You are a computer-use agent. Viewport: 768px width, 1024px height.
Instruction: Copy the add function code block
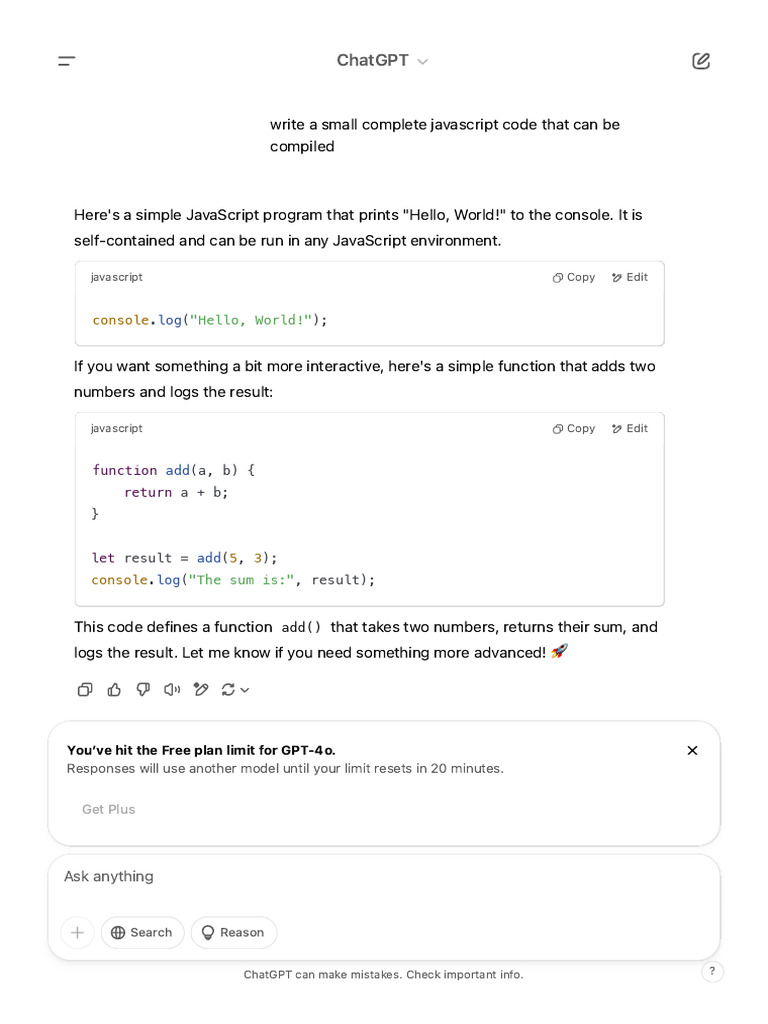574,428
